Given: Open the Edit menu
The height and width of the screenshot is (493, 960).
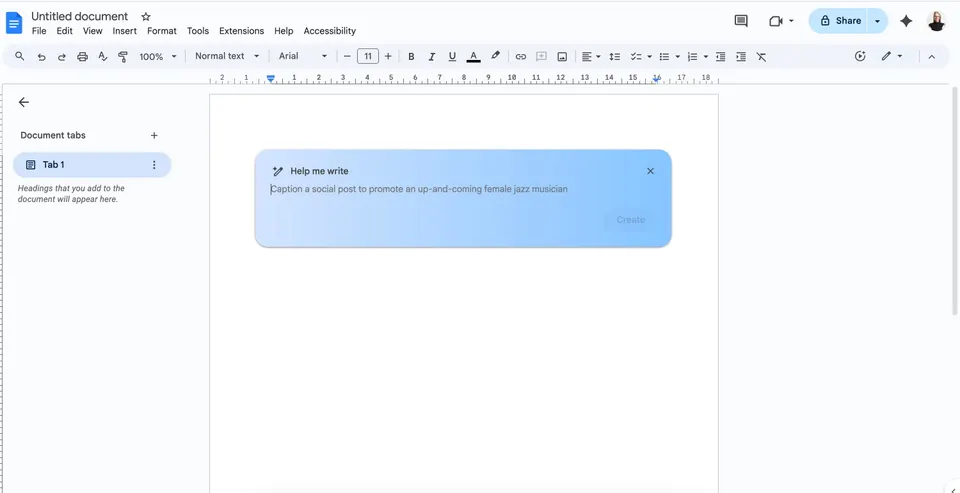Looking at the screenshot, I should 64,31.
